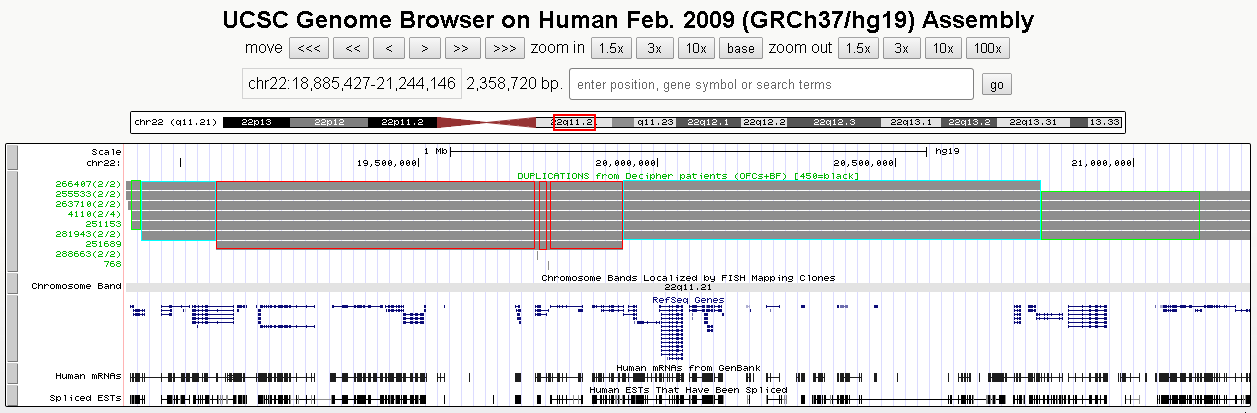This screenshot has height=413, width=1257.
Task: Nudge view right with the > button
Action: (425, 48)
